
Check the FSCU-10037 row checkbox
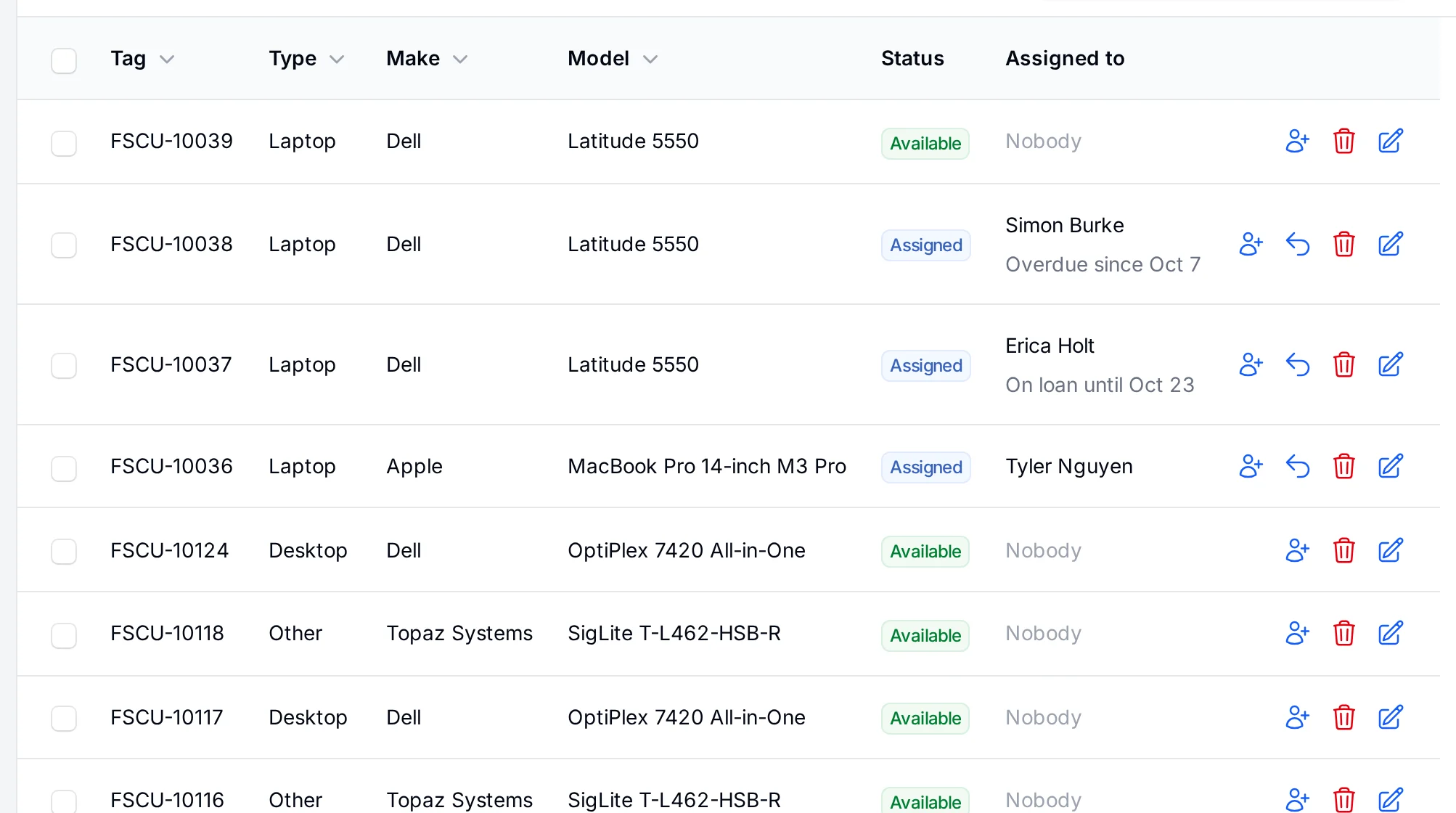coord(64,366)
